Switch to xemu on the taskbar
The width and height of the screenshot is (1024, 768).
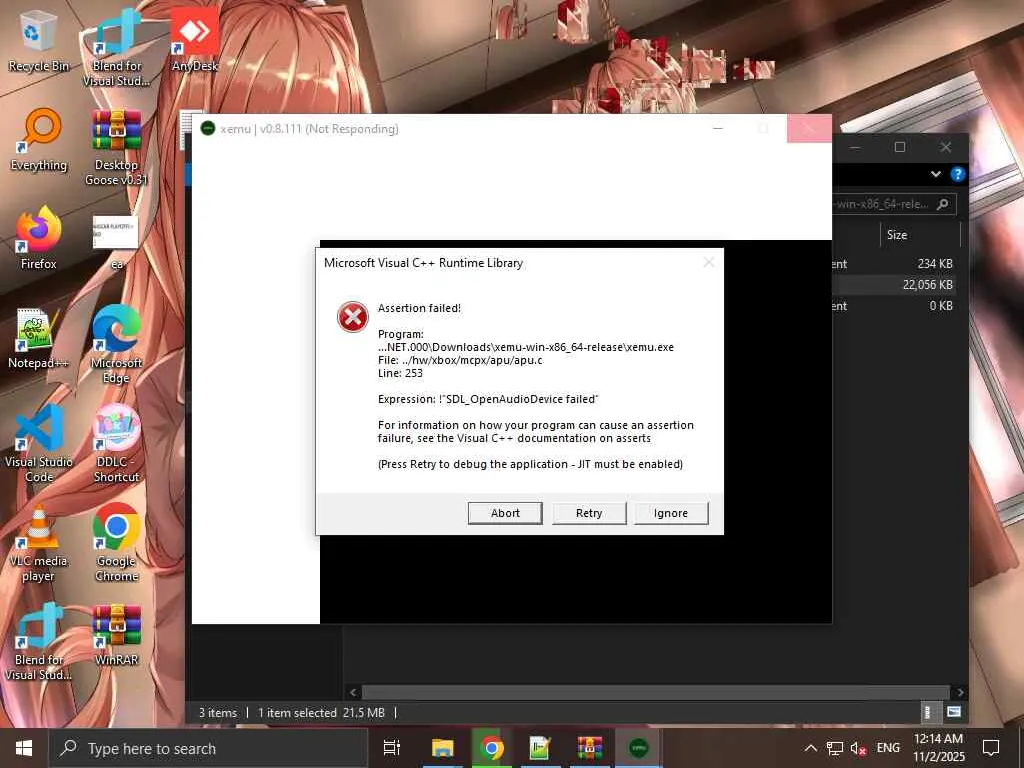coord(638,748)
